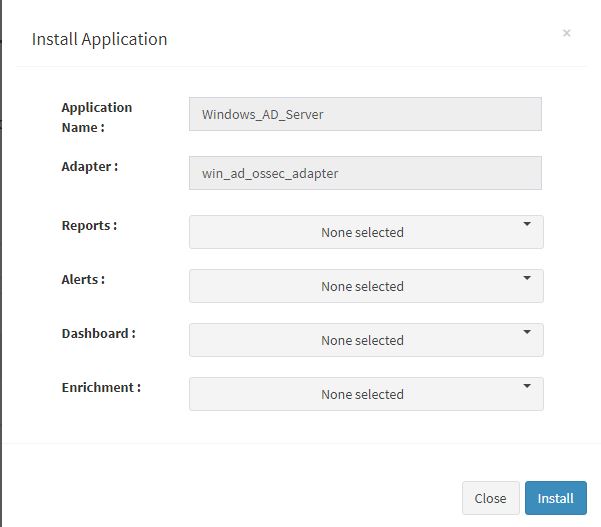Click the 'Install Application' dialog title

(x=100, y=39)
